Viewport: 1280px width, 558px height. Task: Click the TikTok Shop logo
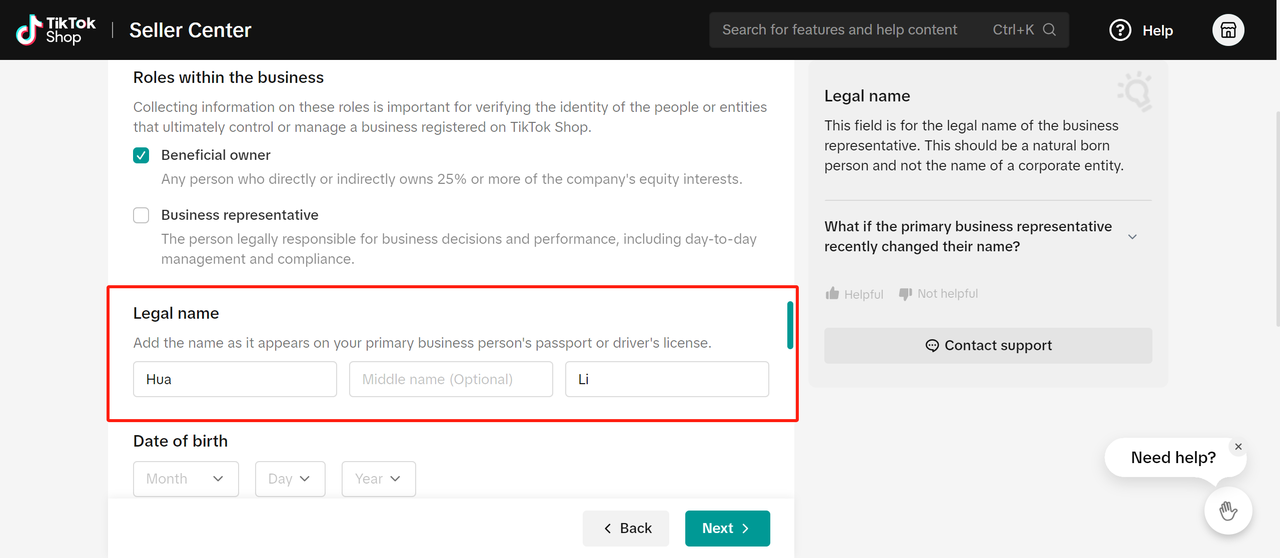point(56,30)
